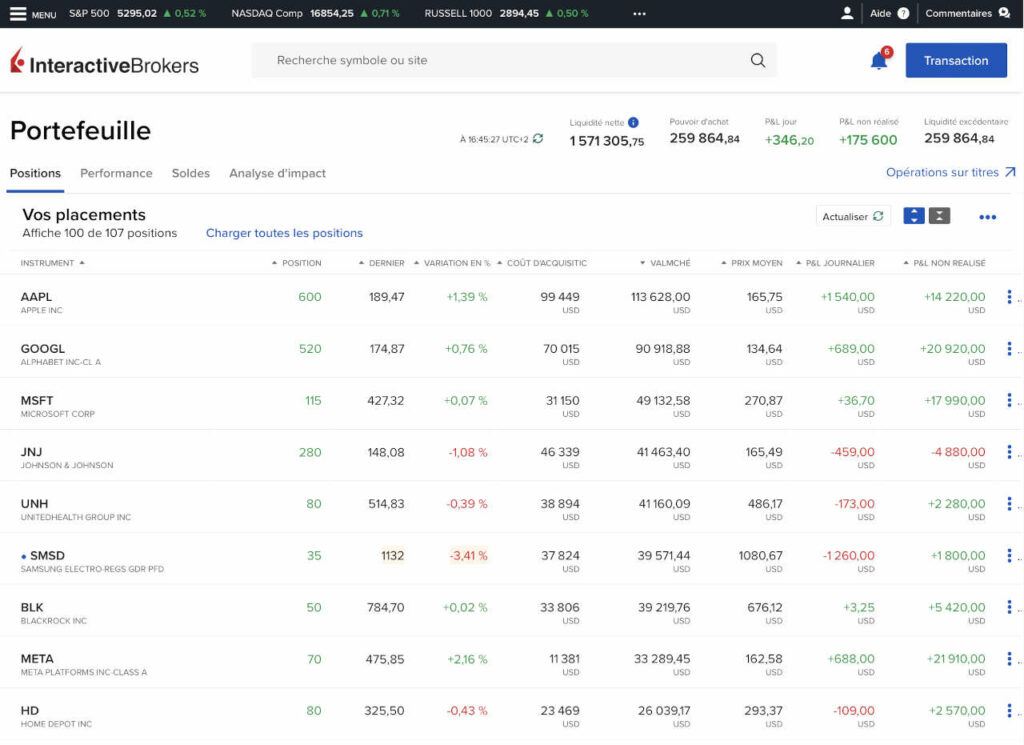Viewport: 1024px width, 745px height.
Task: Open the META row actions menu
Action: [1009, 659]
